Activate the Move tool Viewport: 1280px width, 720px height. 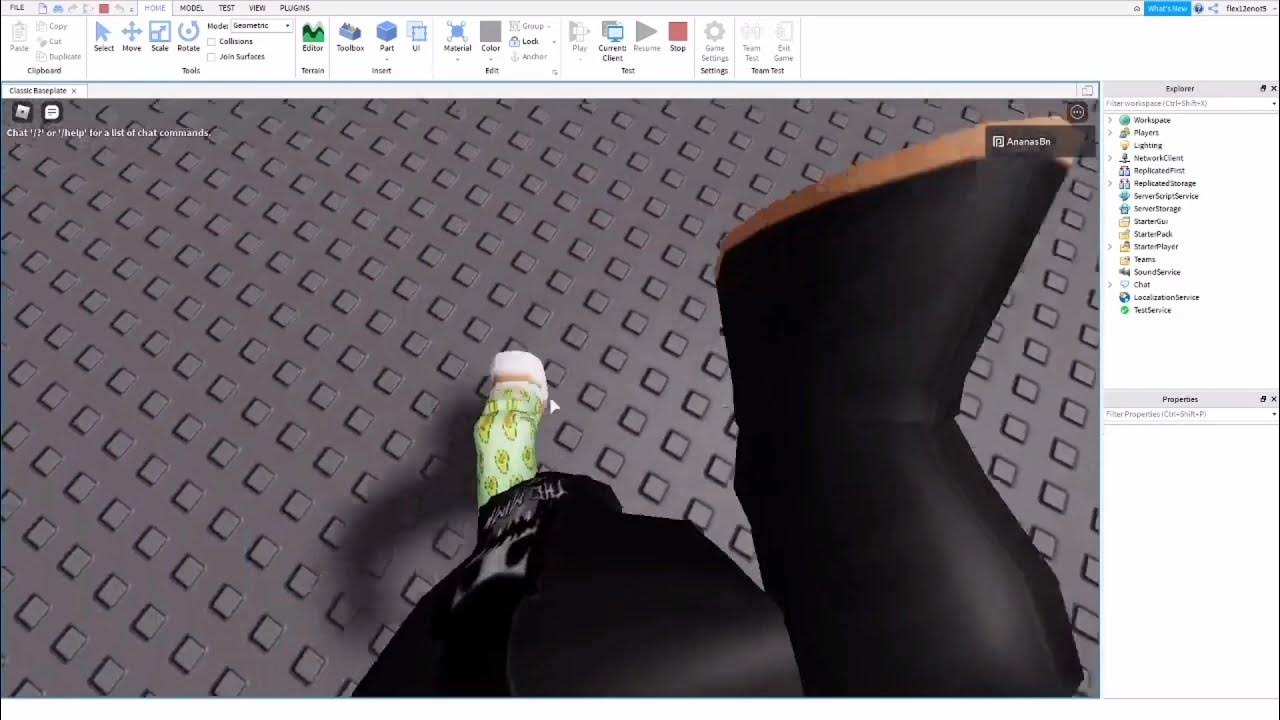coord(131,37)
